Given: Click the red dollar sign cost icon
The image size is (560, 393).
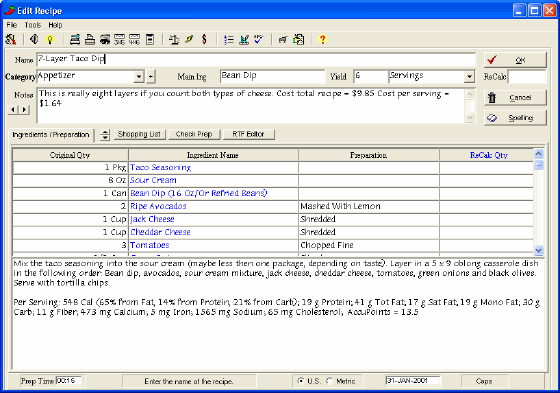Looking at the screenshot, I should 204,39.
